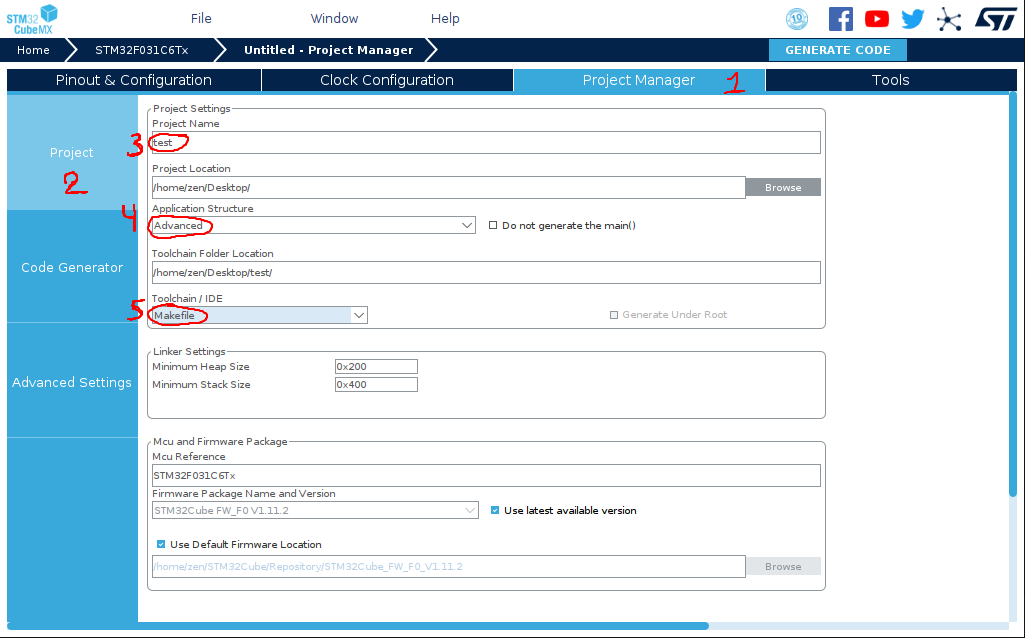The image size is (1025, 638).
Task: Open the Advanced Settings side tab
Action: (72, 382)
